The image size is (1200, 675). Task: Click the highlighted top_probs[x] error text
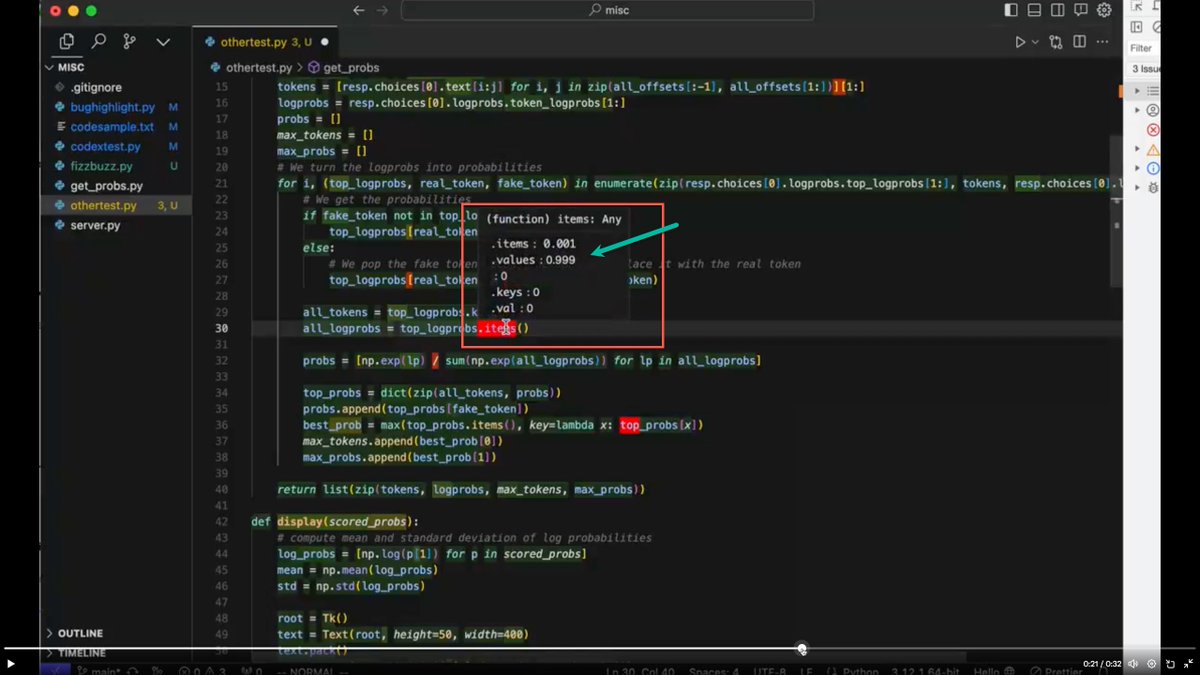coord(659,425)
